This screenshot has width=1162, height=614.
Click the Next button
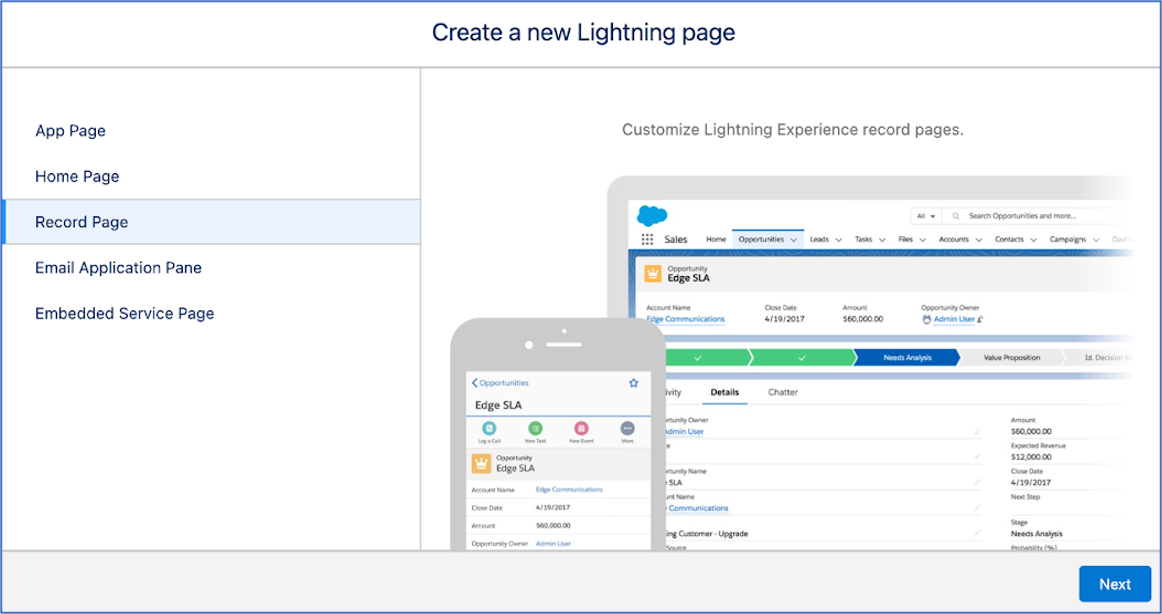point(1115,584)
